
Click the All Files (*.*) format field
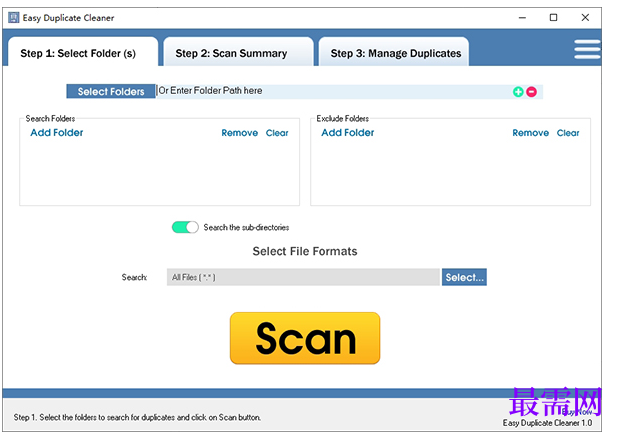(x=303, y=277)
